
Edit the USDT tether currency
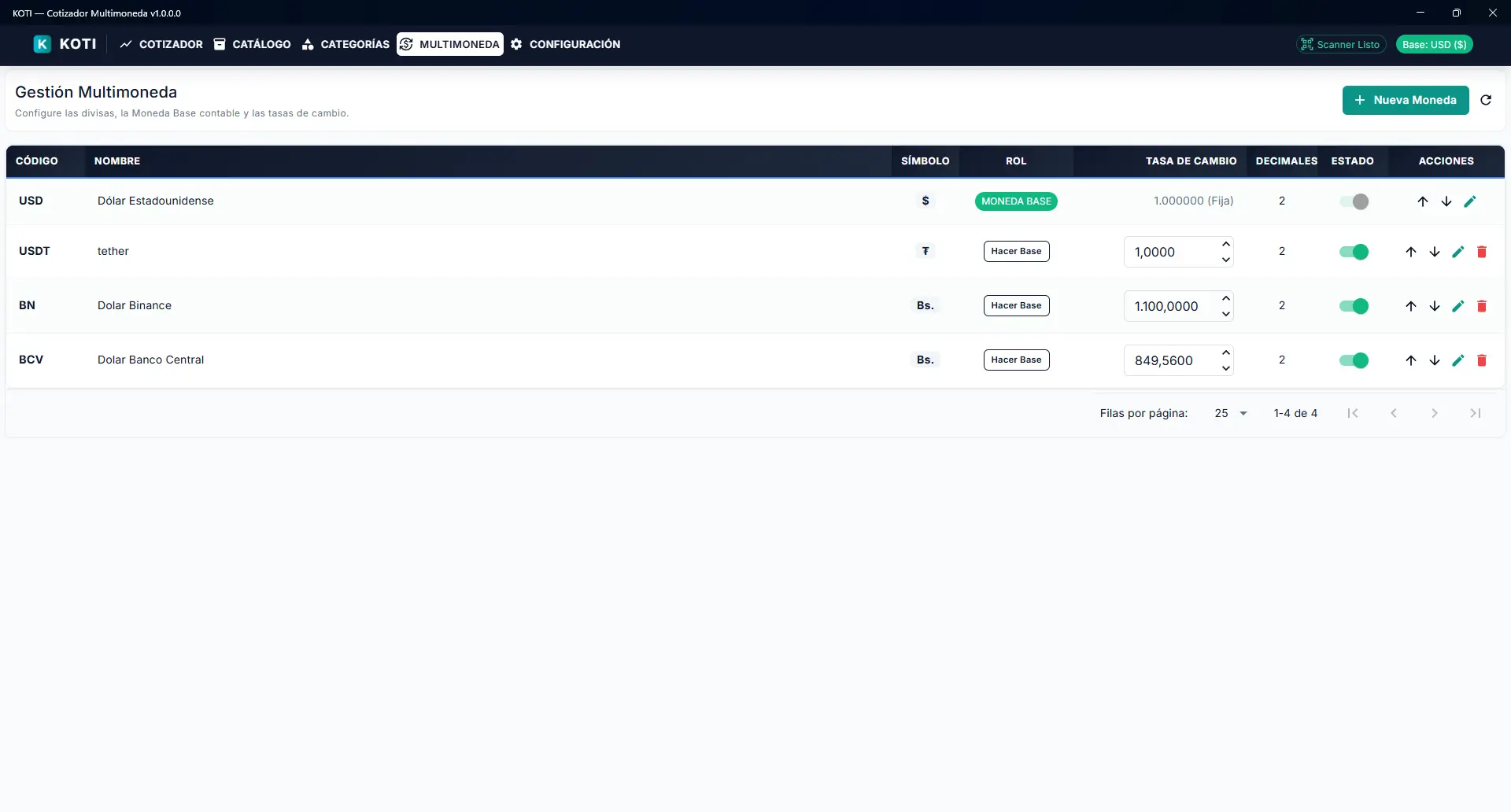click(1458, 252)
